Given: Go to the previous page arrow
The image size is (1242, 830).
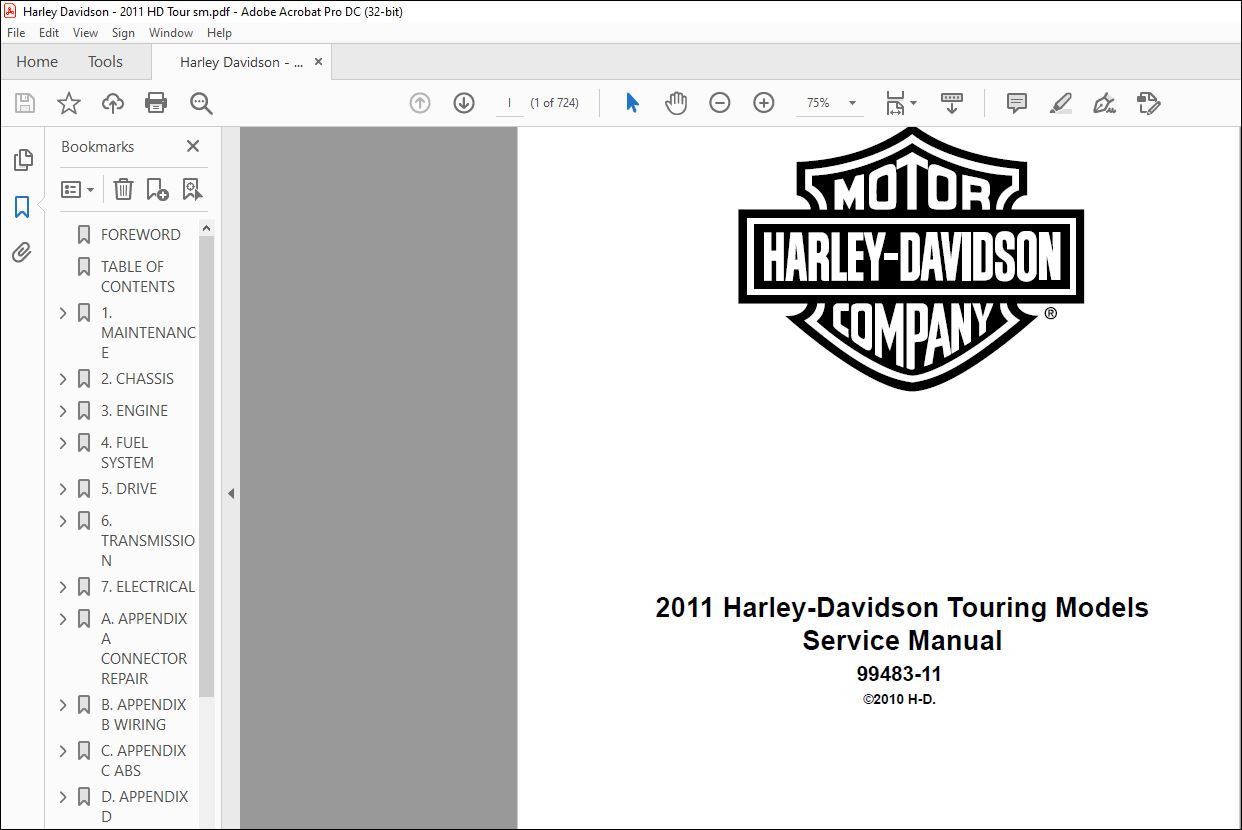Looking at the screenshot, I should tap(420, 103).
